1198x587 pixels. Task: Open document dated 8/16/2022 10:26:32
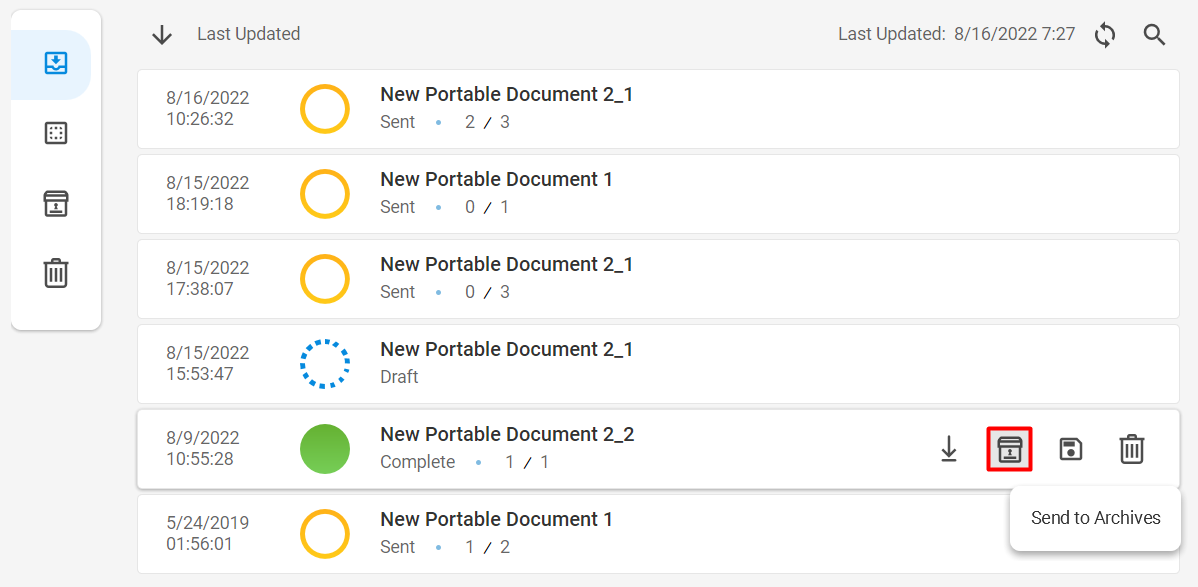coord(658,109)
